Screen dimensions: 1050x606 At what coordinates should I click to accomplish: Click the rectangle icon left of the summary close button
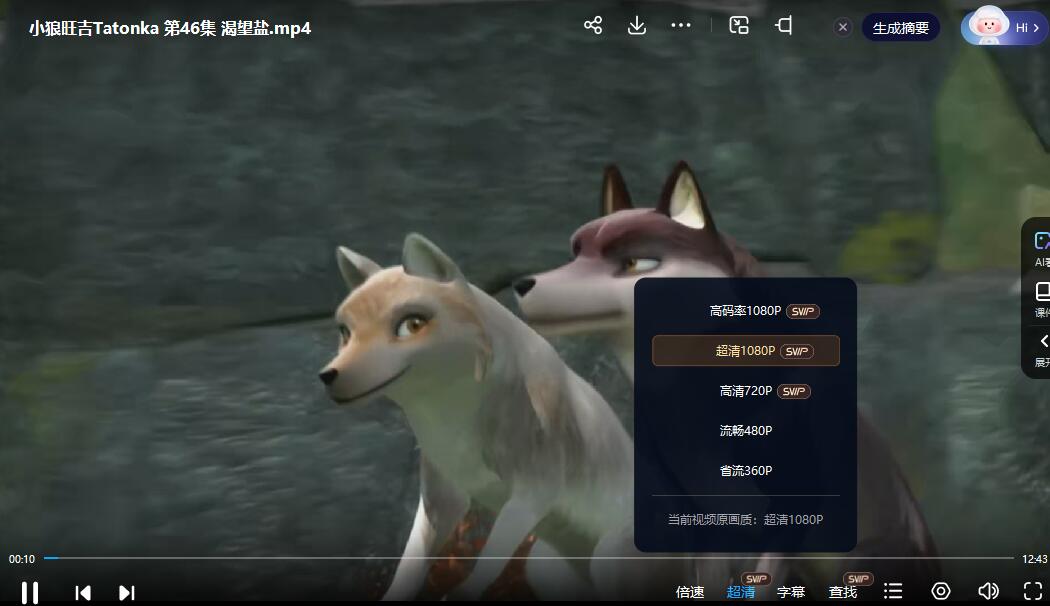click(x=783, y=25)
